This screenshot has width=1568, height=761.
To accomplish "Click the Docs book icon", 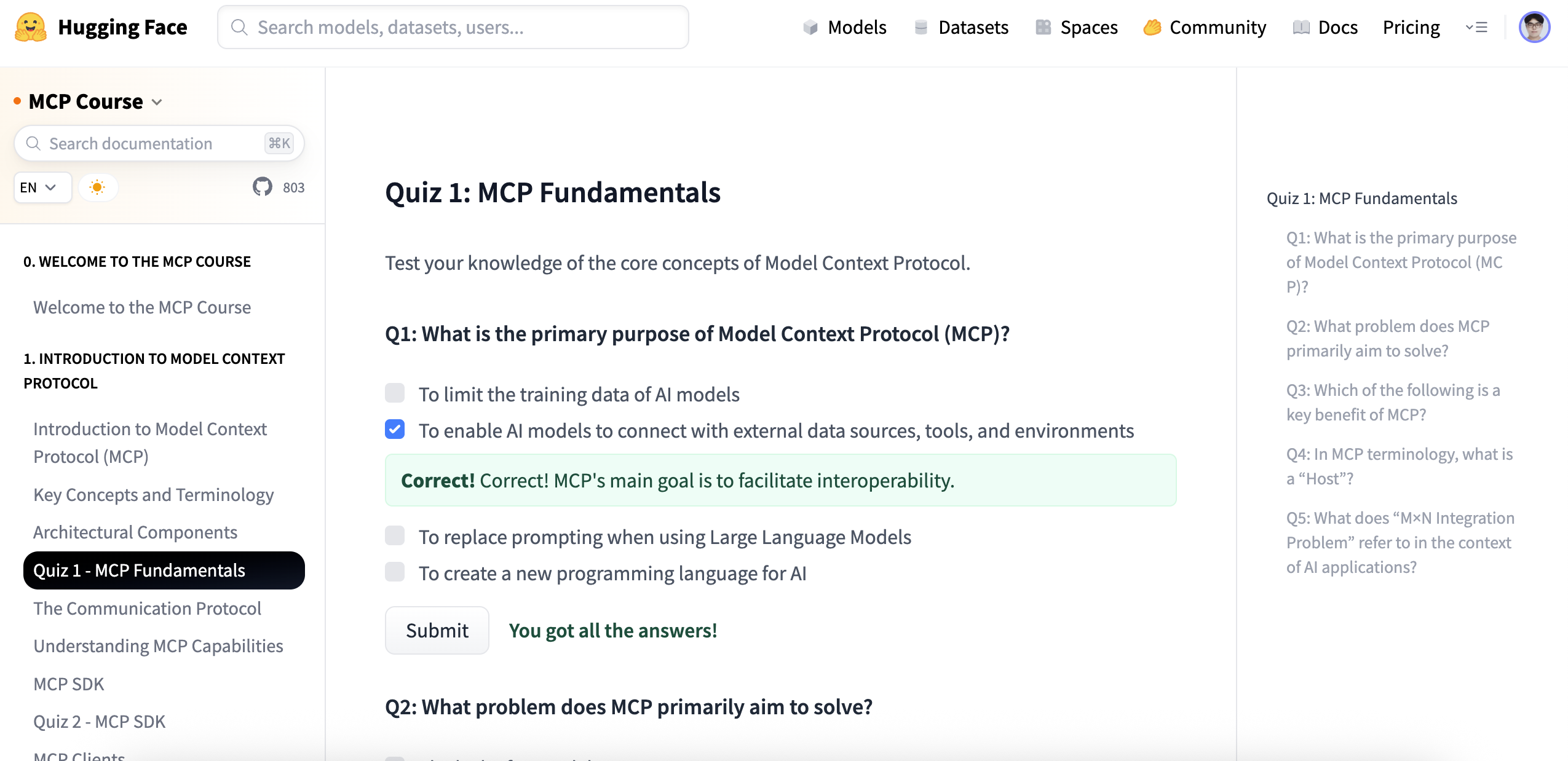I will [x=1301, y=27].
